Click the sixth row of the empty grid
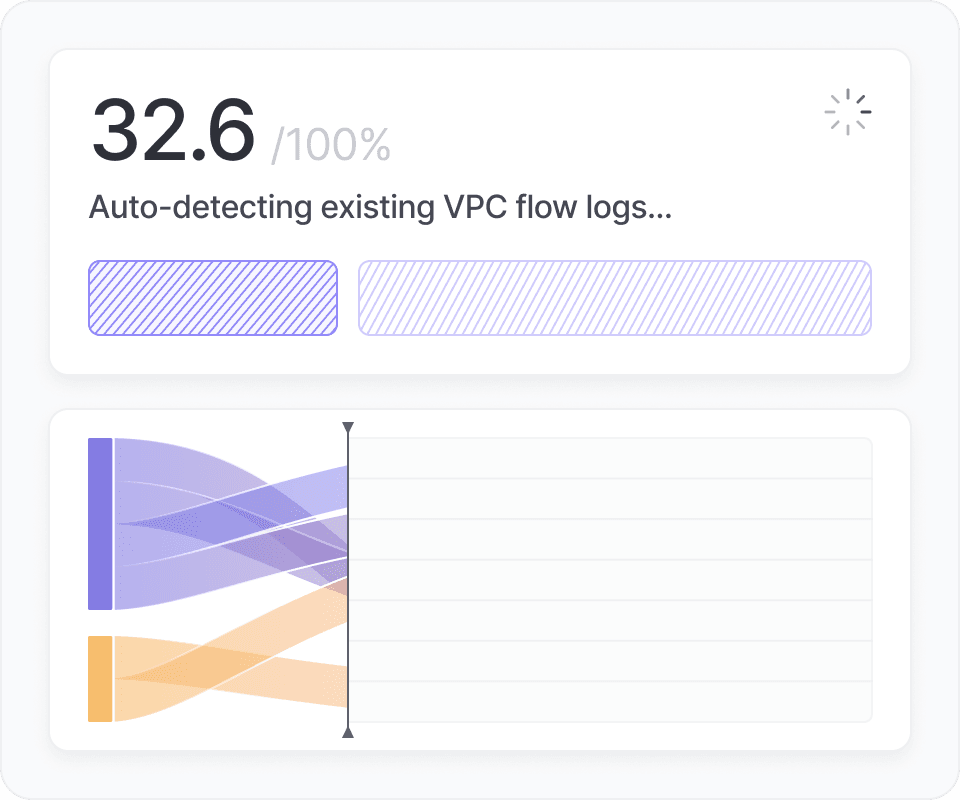 (x=610, y=661)
